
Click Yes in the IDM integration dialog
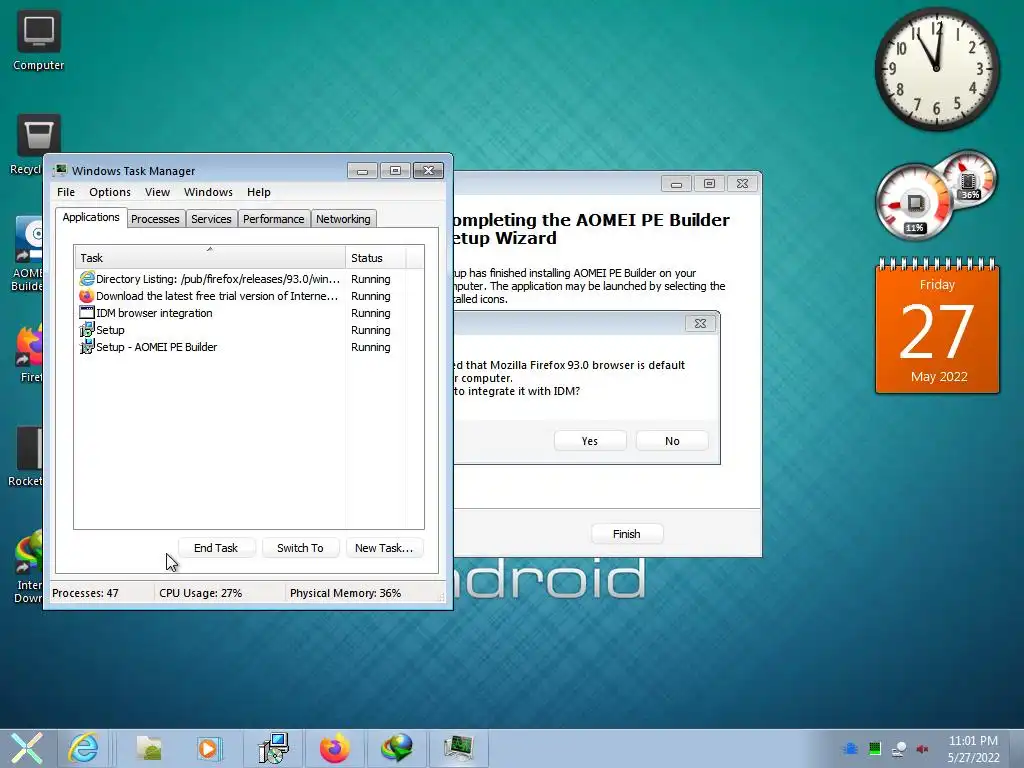[x=590, y=441]
